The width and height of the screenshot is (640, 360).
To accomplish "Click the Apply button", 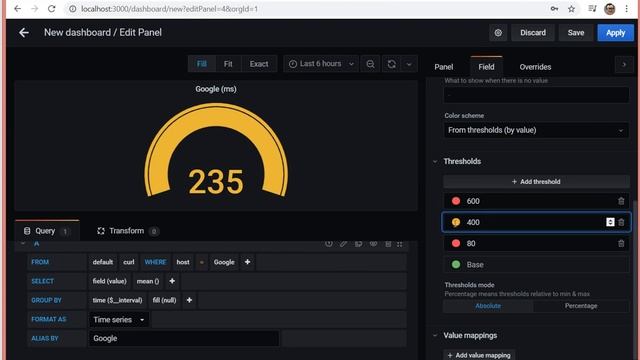I will pos(615,33).
